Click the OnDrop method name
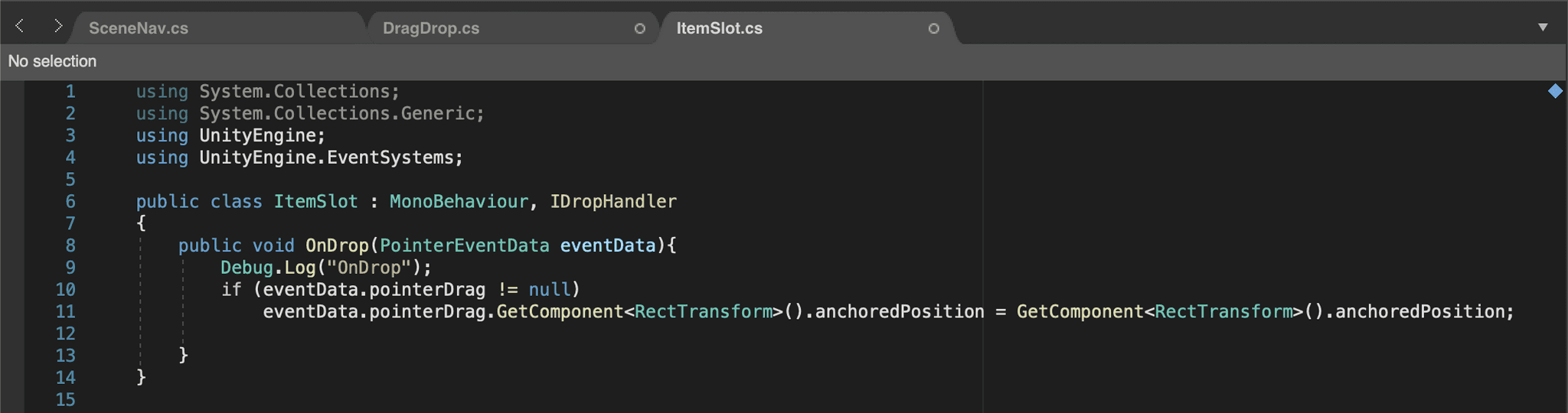Viewport: 1568px width, 413px height. pyautogui.click(x=337, y=246)
